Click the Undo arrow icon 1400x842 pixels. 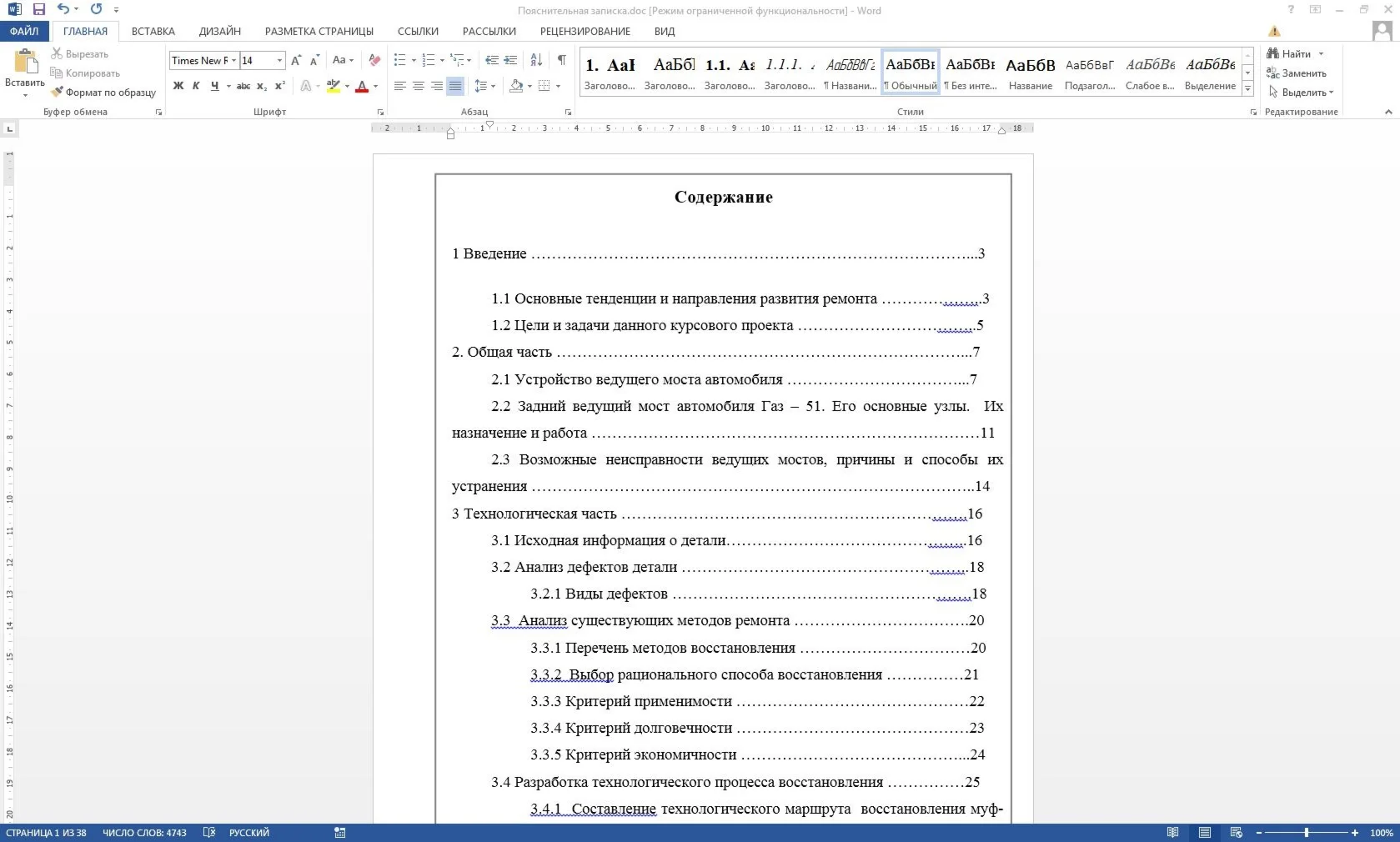[63, 9]
